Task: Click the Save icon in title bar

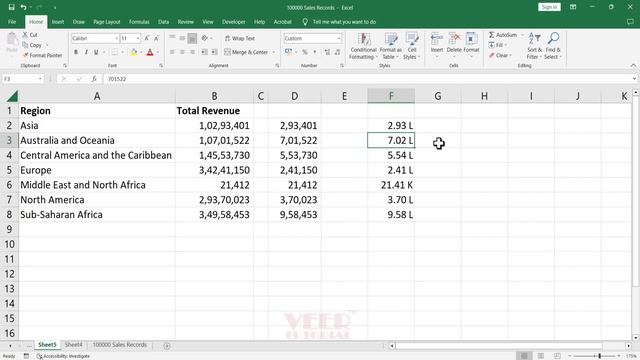Action: pyautogui.click(x=11, y=7)
